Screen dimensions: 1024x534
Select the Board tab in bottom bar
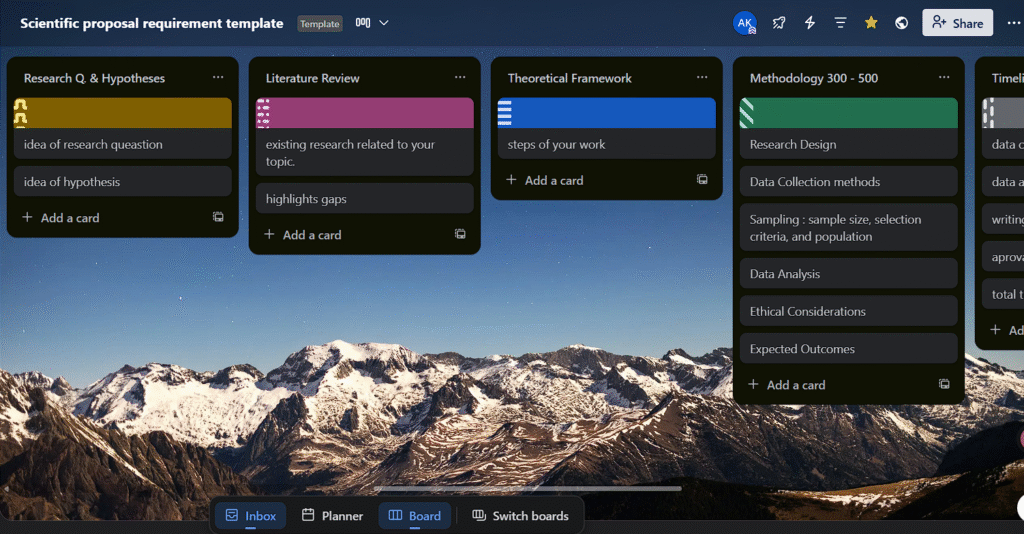click(414, 516)
